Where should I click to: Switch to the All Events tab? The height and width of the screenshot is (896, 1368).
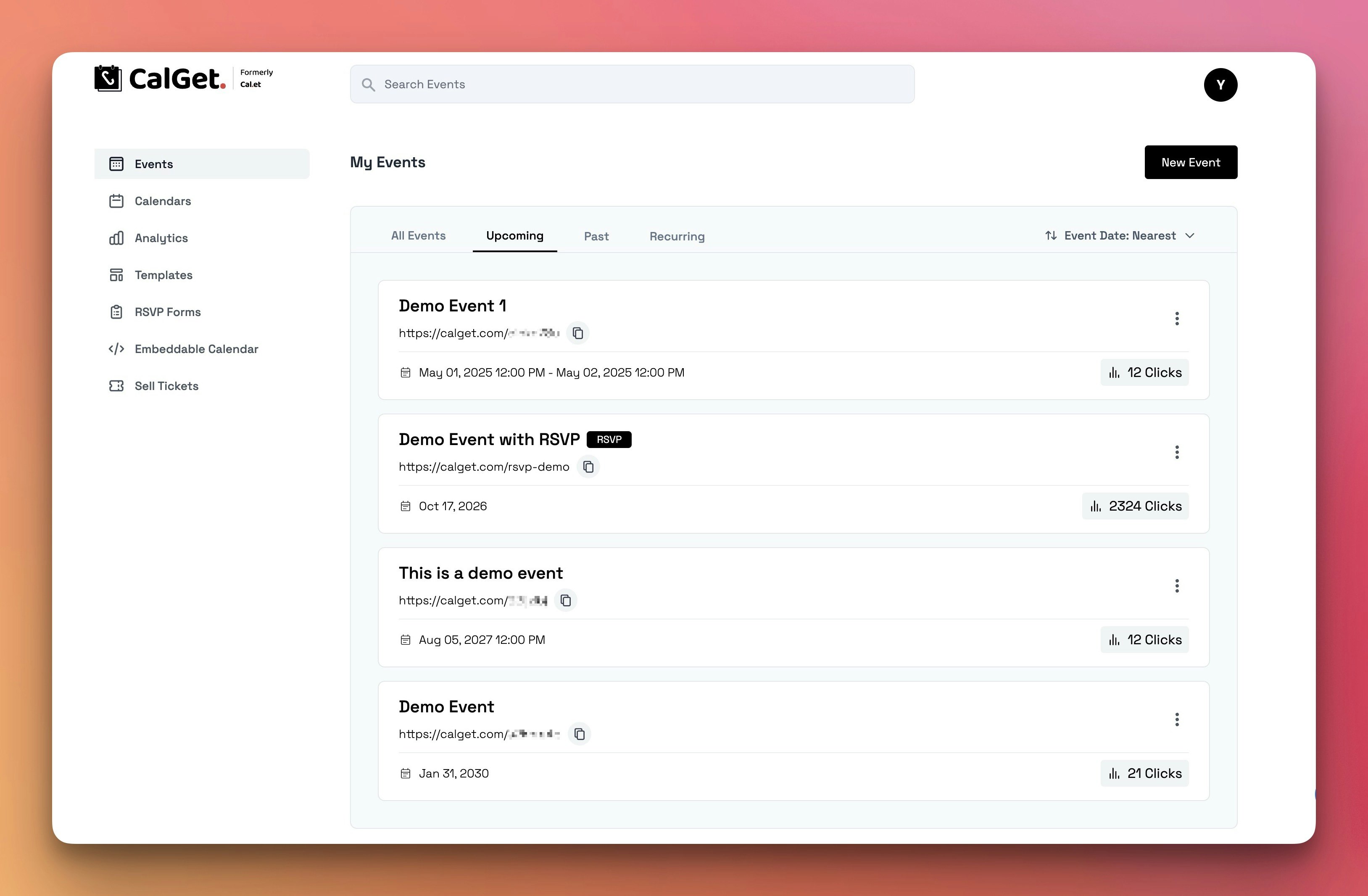coord(418,236)
